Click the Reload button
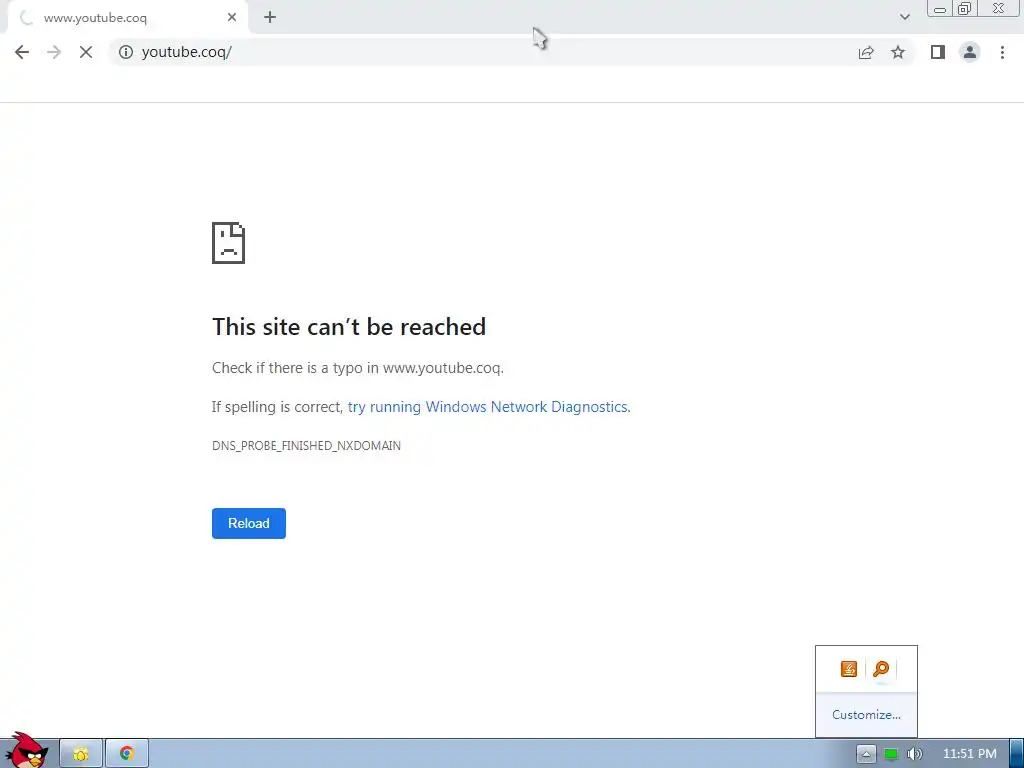1024x768 pixels. tap(249, 523)
